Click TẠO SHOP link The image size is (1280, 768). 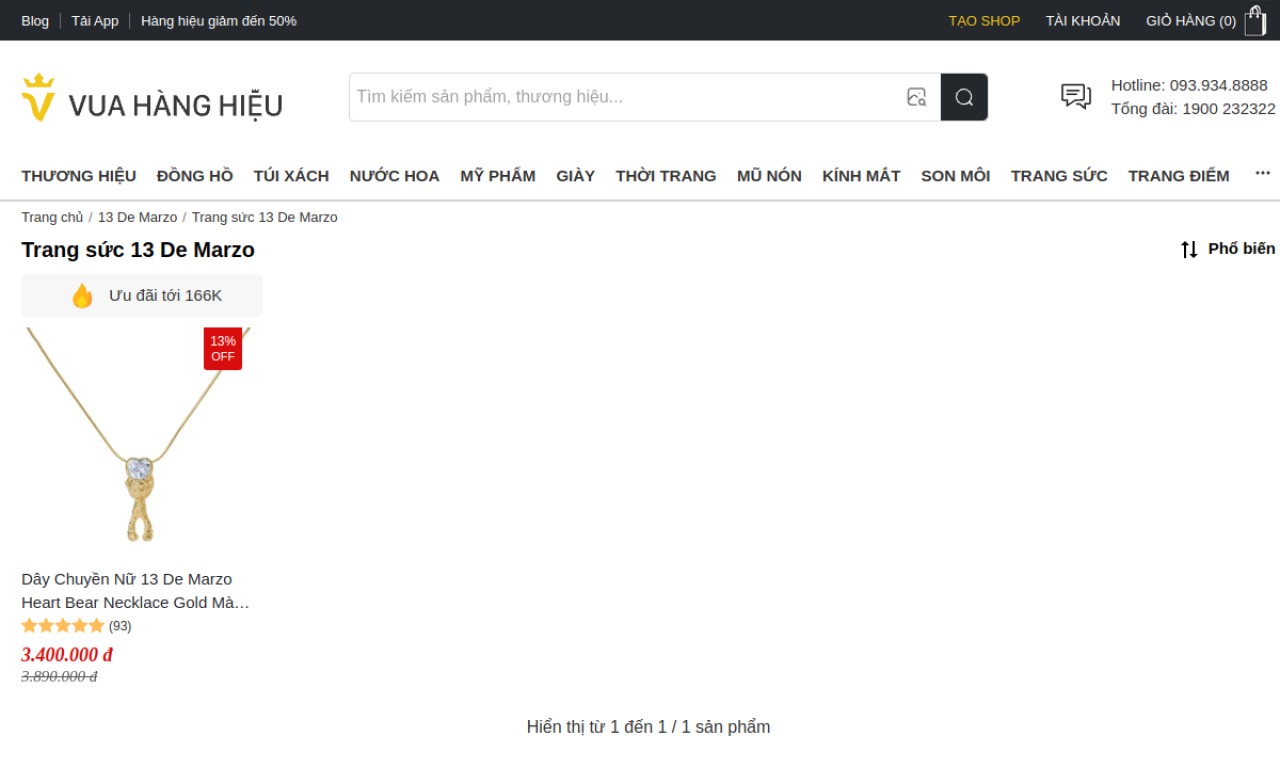tap(985, 20)
